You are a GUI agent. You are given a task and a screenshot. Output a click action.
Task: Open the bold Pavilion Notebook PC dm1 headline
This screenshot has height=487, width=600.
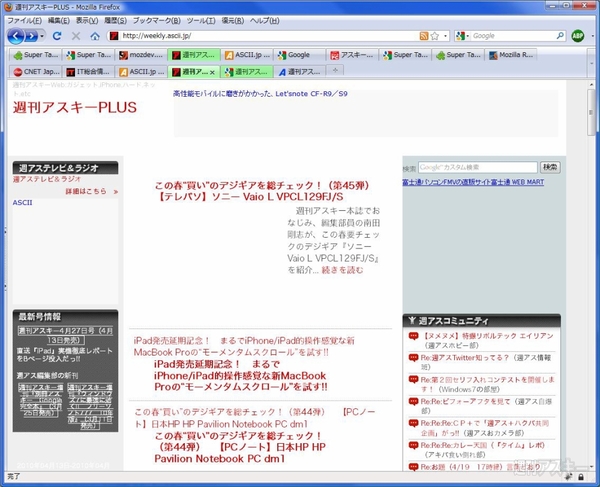pyautogui.click(x=240, y=447)
